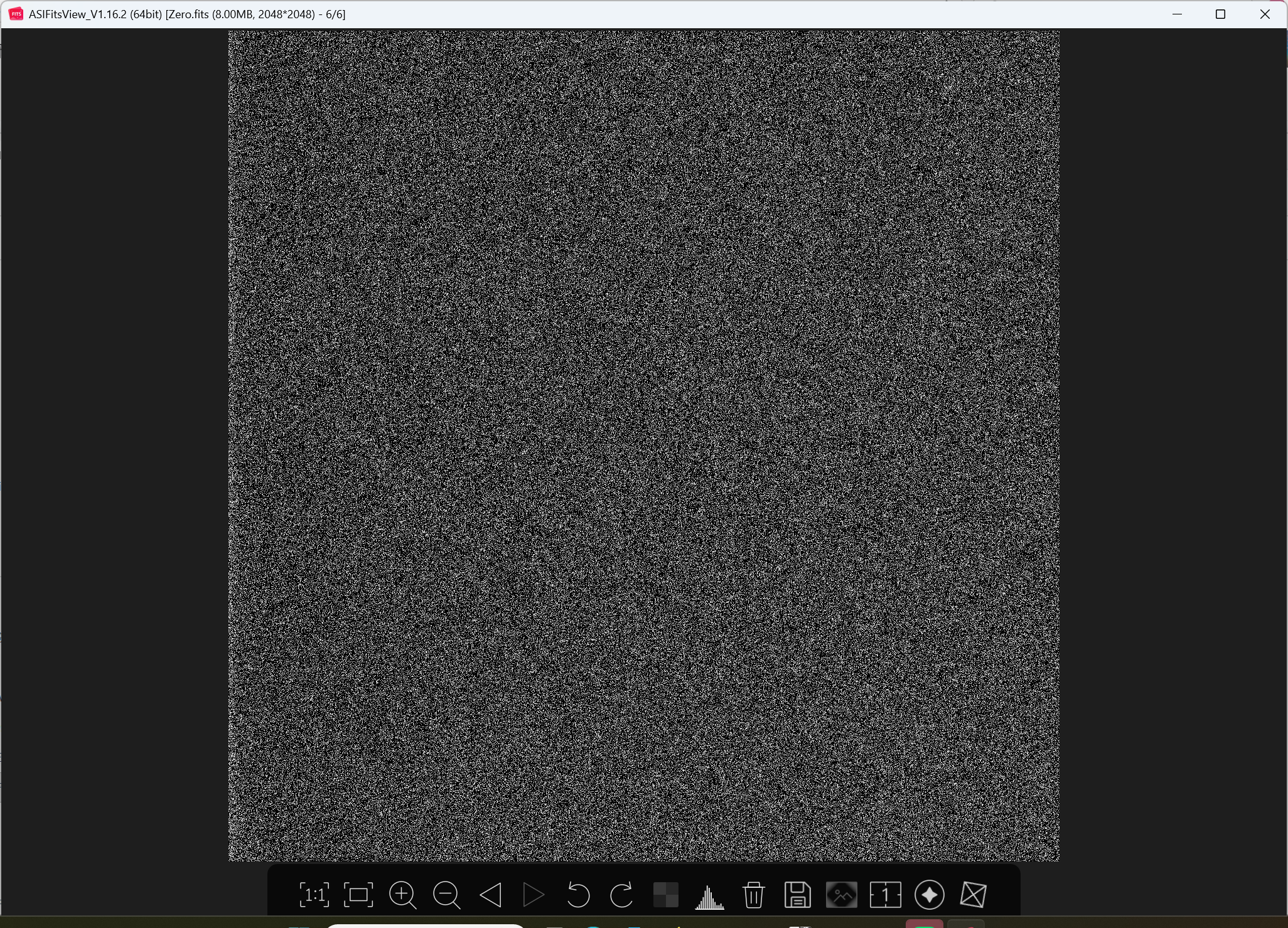
Task: Rotate image clockwise
Action: (621, 895)
